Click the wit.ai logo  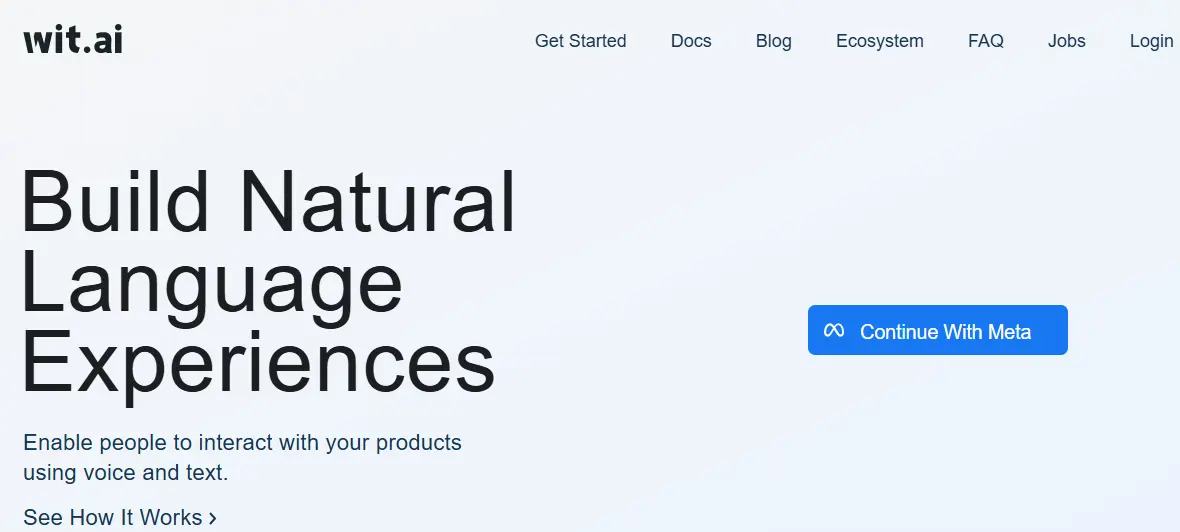pos(73,40)
